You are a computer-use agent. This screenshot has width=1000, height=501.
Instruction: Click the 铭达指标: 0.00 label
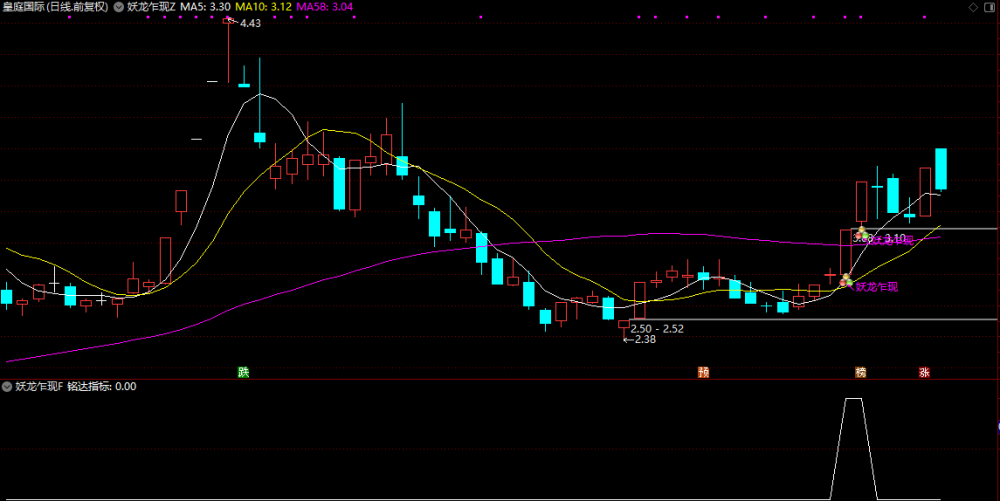click(101, 386)
